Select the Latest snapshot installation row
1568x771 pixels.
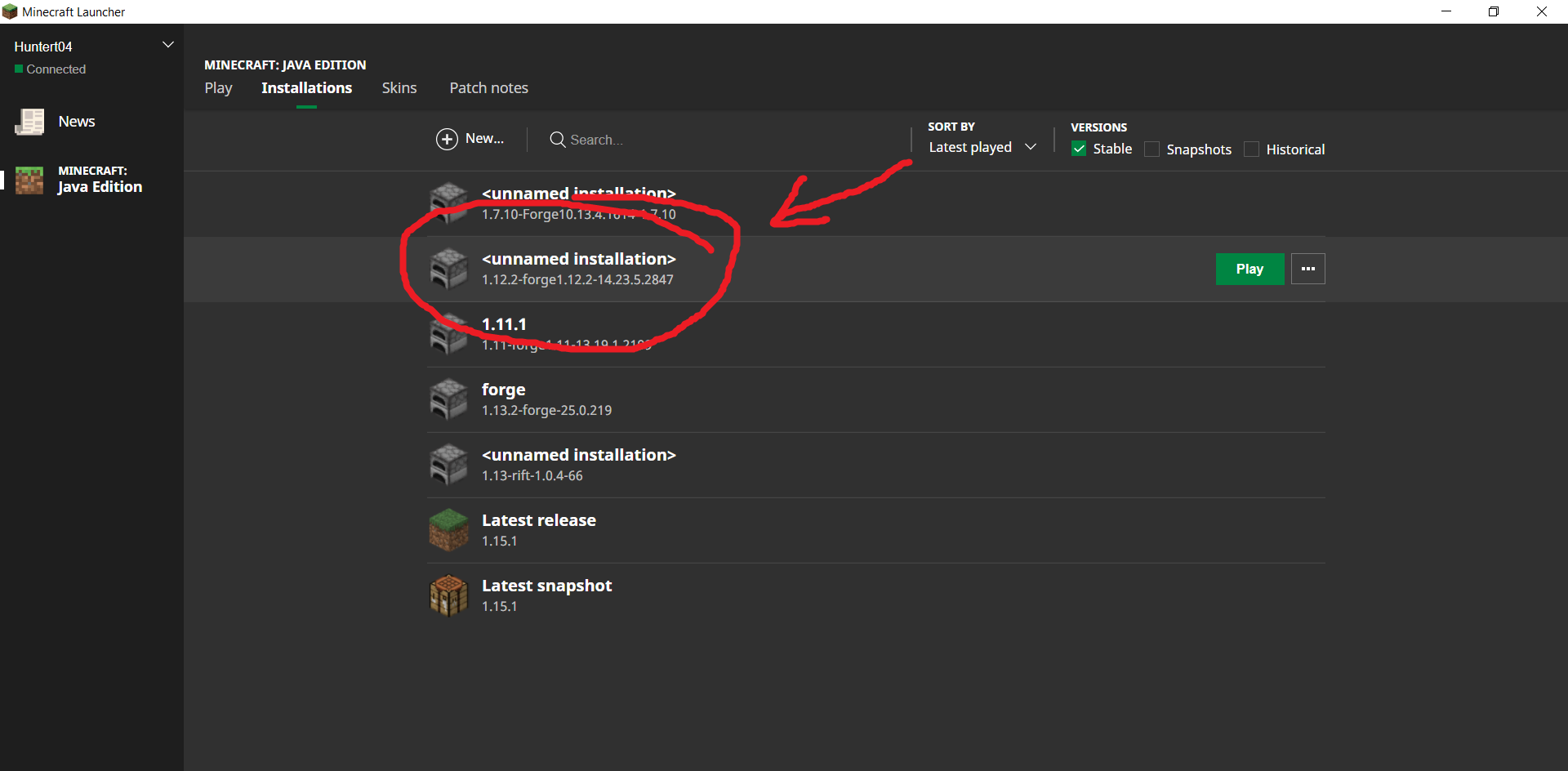[x=875, y=595]
